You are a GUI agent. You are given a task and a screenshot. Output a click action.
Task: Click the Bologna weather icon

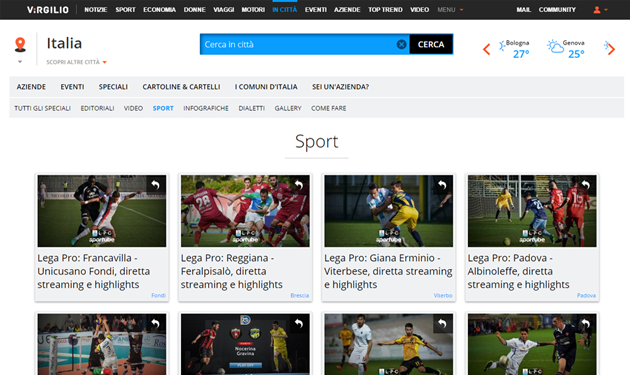(x=502, y=46)
